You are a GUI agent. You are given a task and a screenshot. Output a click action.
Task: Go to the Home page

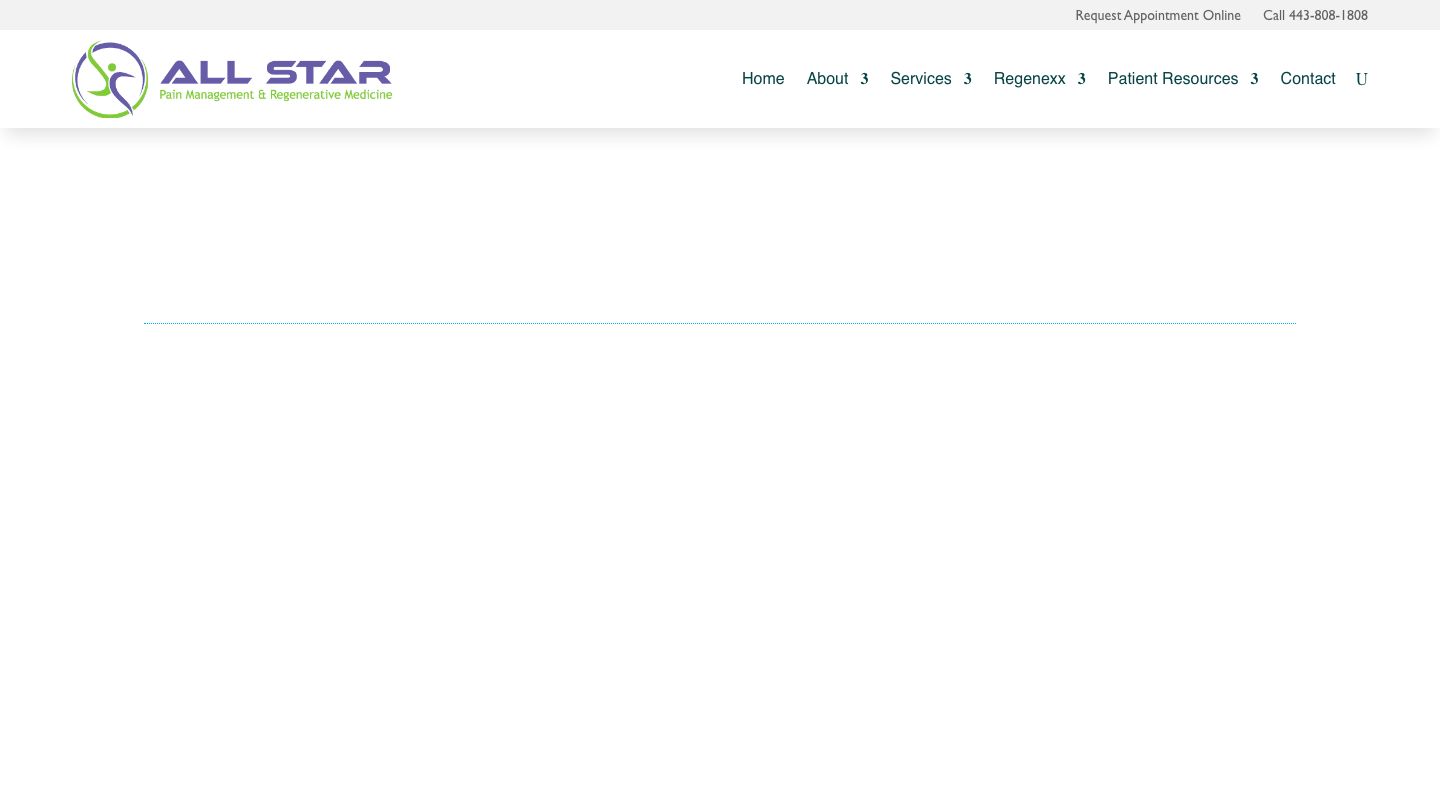tap(763, 79)
